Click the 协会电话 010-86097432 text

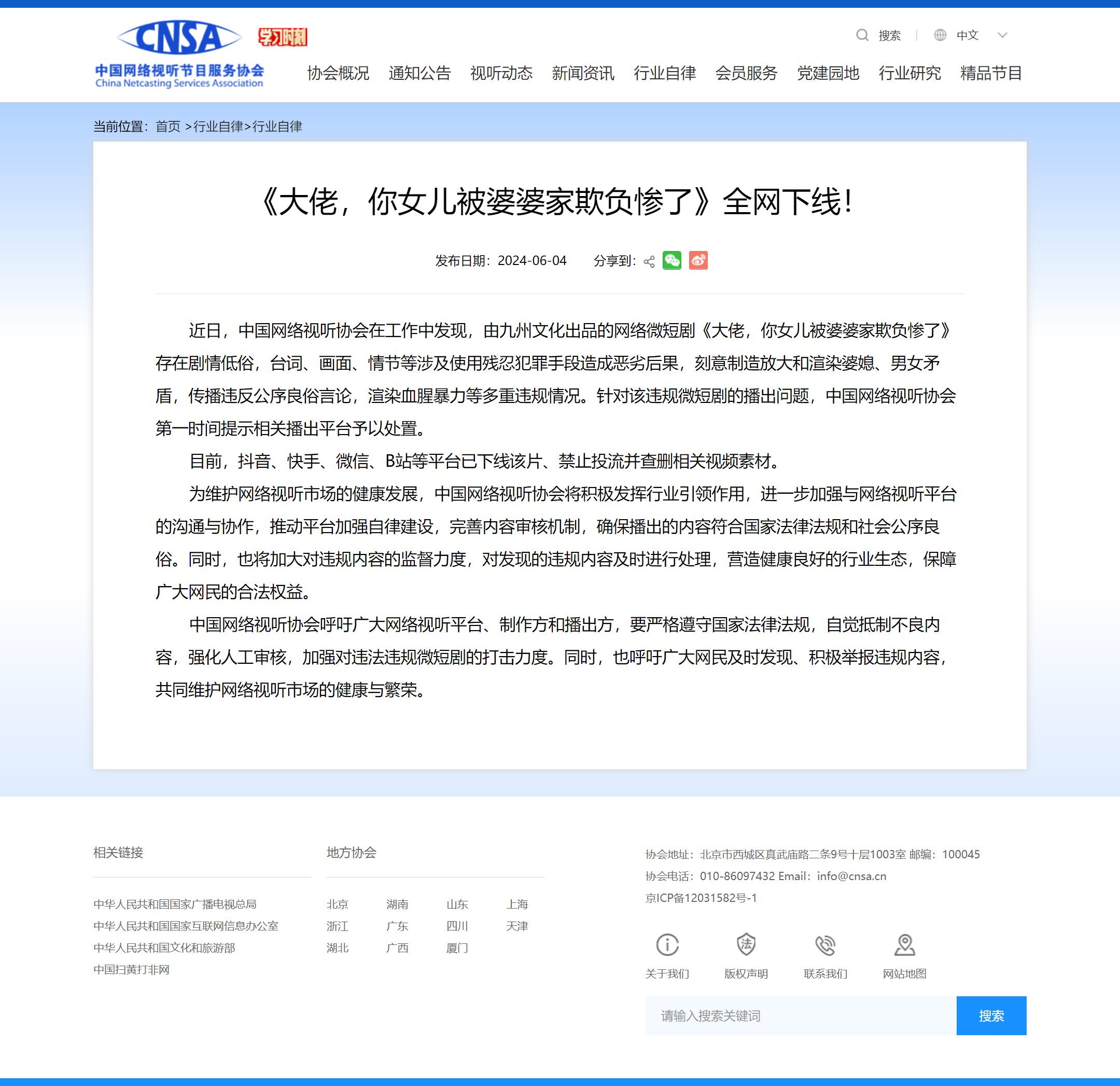tap(710, 876)
